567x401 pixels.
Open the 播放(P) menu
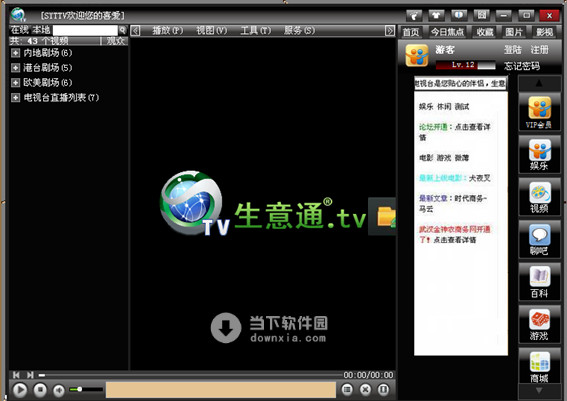point(168,30)
